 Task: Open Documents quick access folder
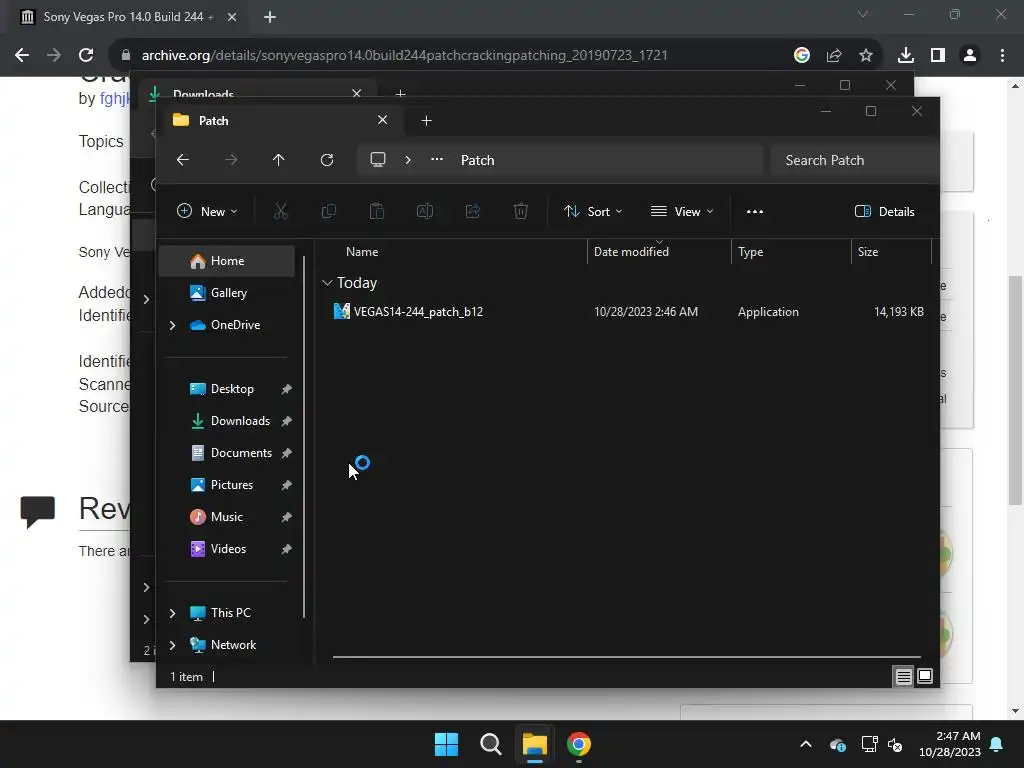[x=227, y=453]
